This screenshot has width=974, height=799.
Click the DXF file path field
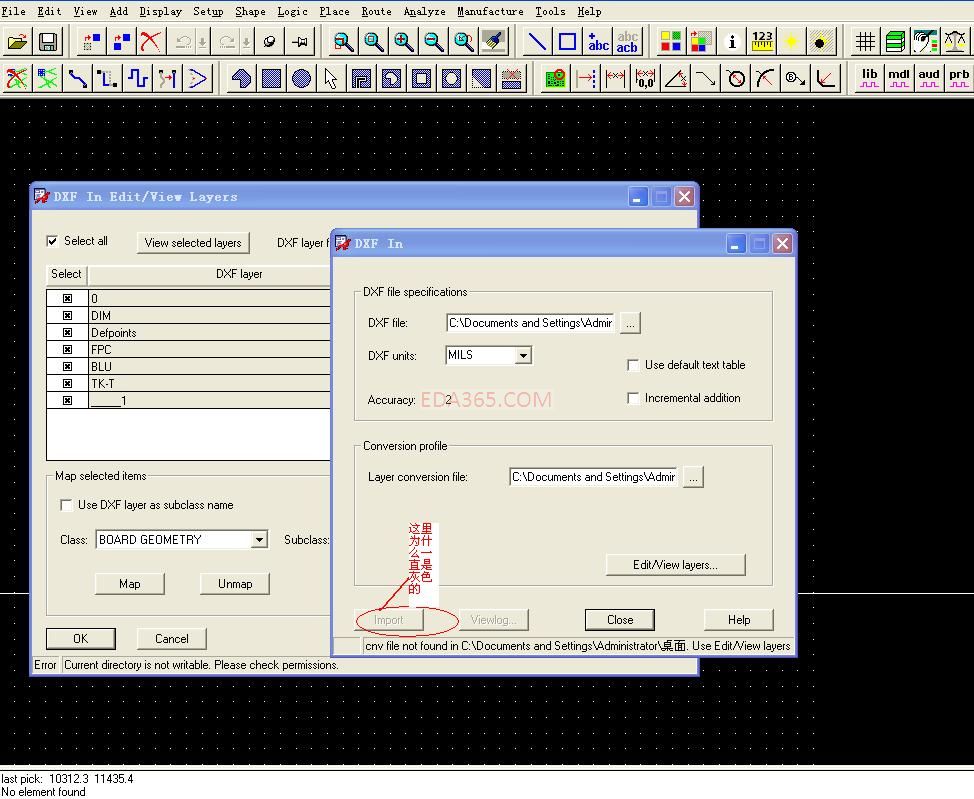pyautogui.click(x=530, y=323)
